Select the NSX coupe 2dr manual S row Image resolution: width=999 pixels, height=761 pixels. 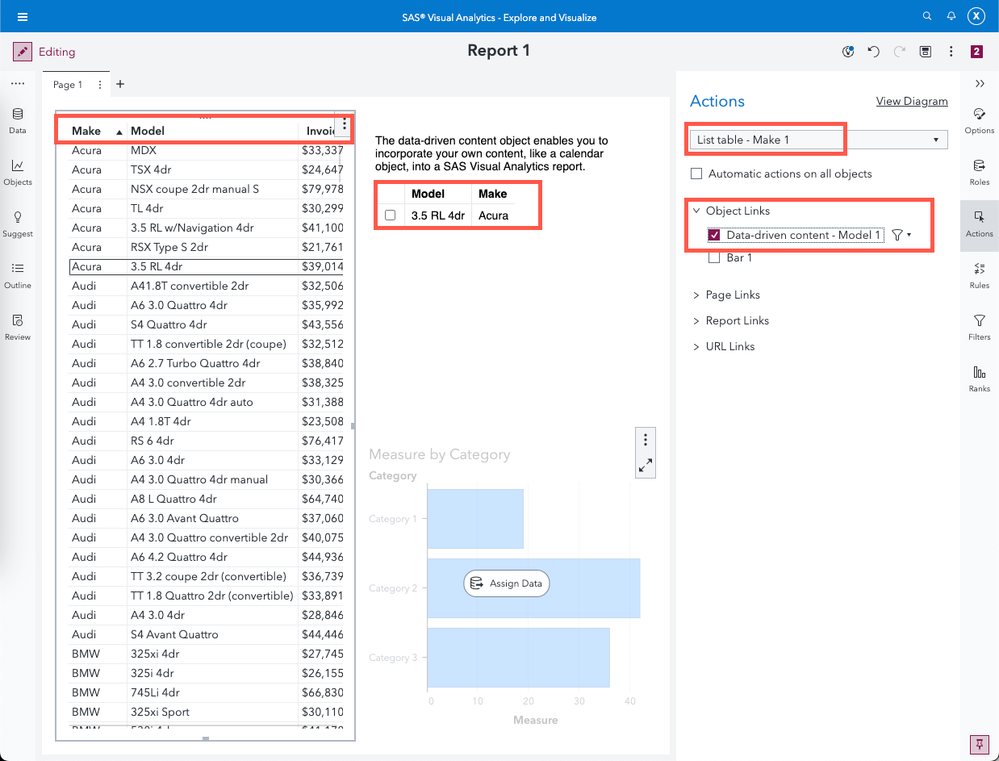(206, 189)
